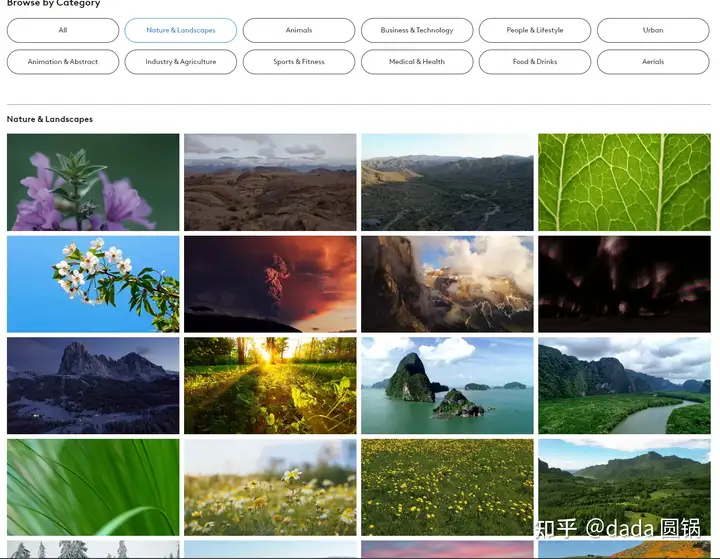Open the river through mangrove forest thumbnail
This screenshot has height=559, width=720.
624,386
